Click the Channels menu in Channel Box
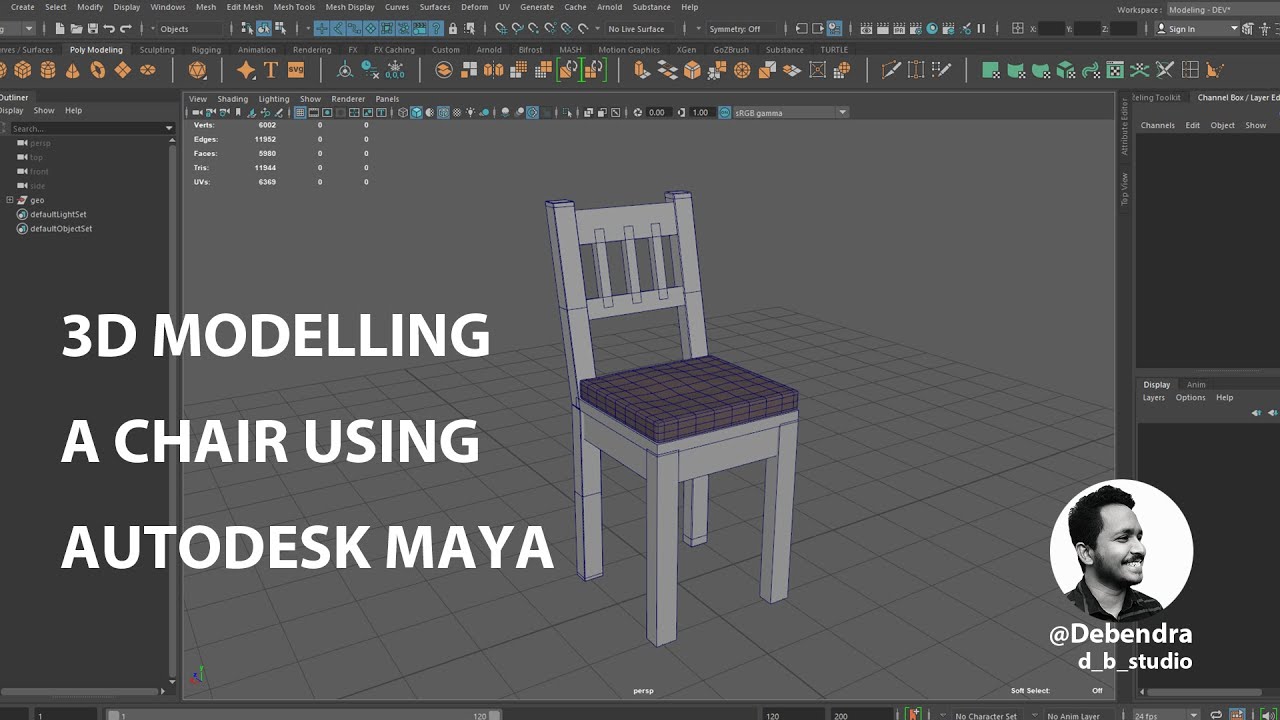The width and height of the screenshot is (1280, 720). [1158, 125]
